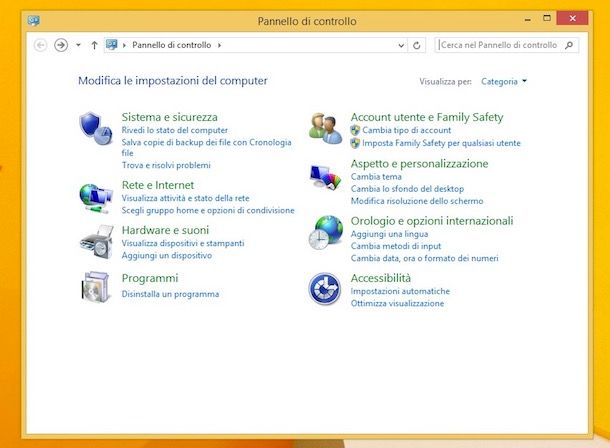
Task: Expand the address bar history dropdown
Action: point(401,46)
